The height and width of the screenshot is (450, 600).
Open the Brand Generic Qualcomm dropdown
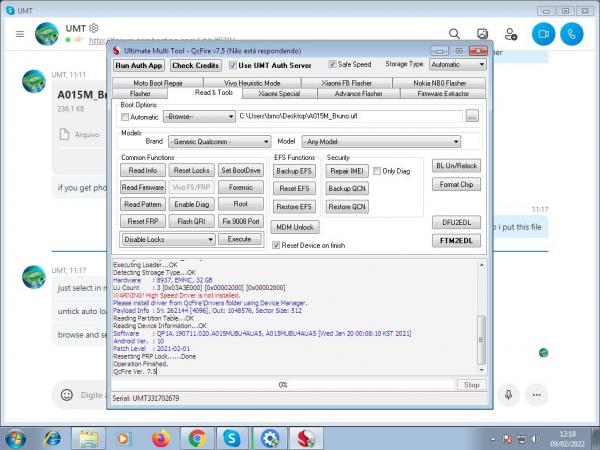[x=219, y=142]
